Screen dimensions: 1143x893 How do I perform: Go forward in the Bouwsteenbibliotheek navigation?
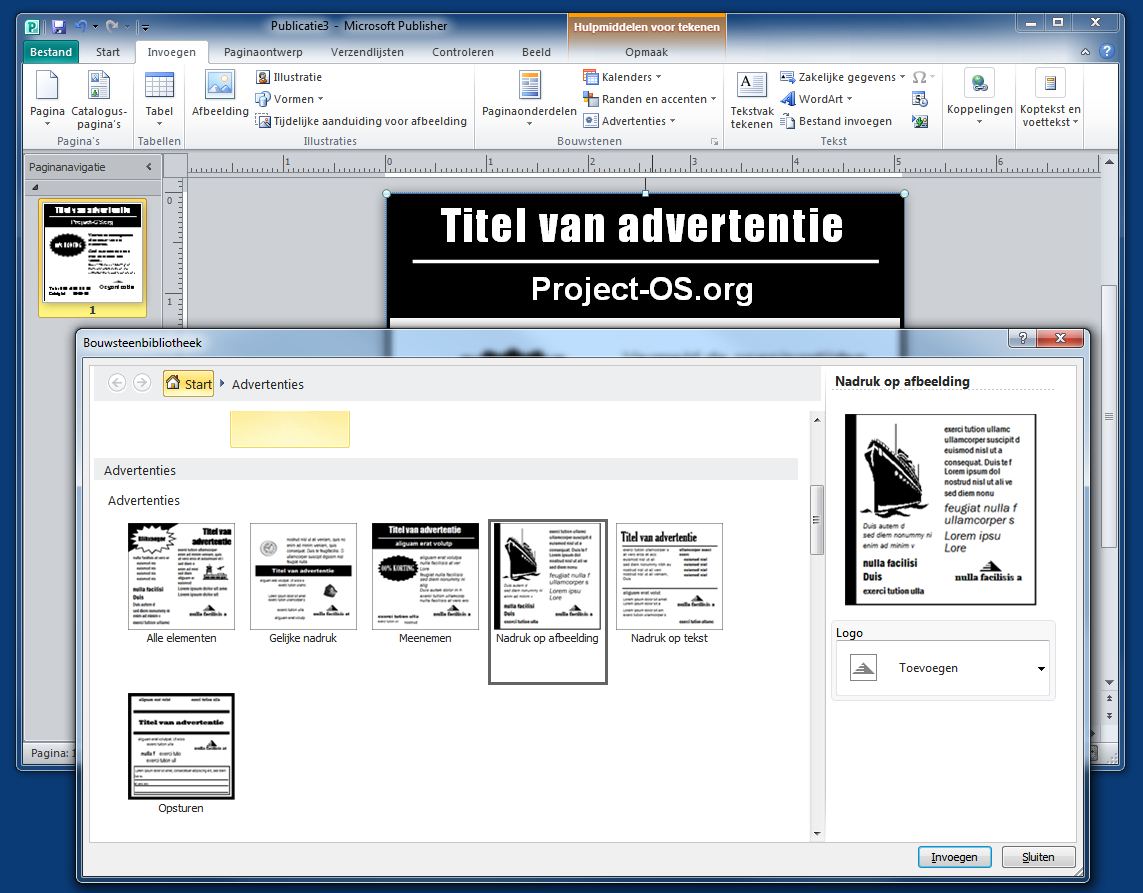(x=142, y=383)
